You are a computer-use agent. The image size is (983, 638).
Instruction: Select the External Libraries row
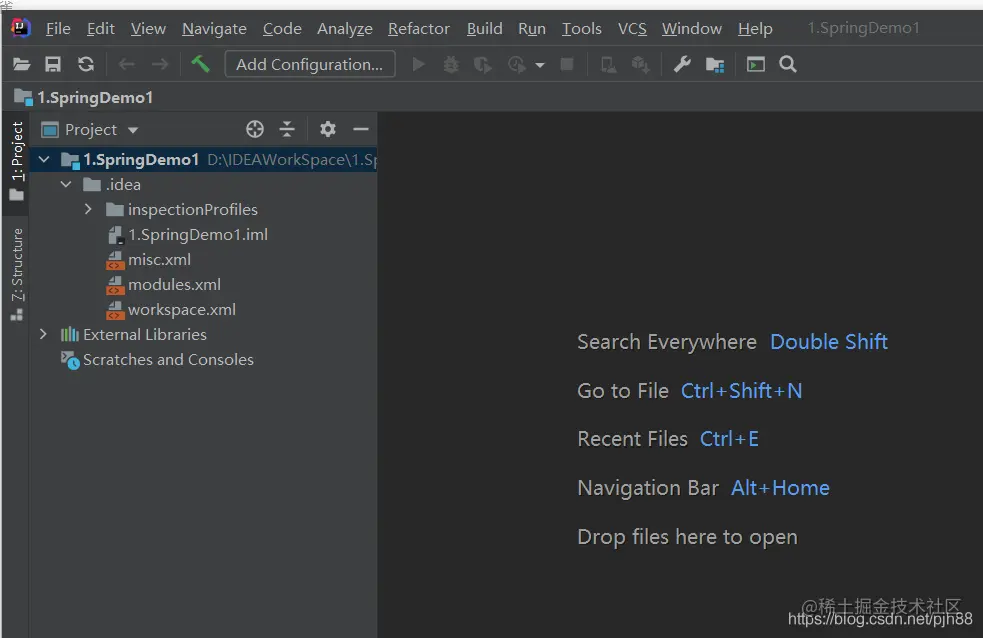pos(204,335)
